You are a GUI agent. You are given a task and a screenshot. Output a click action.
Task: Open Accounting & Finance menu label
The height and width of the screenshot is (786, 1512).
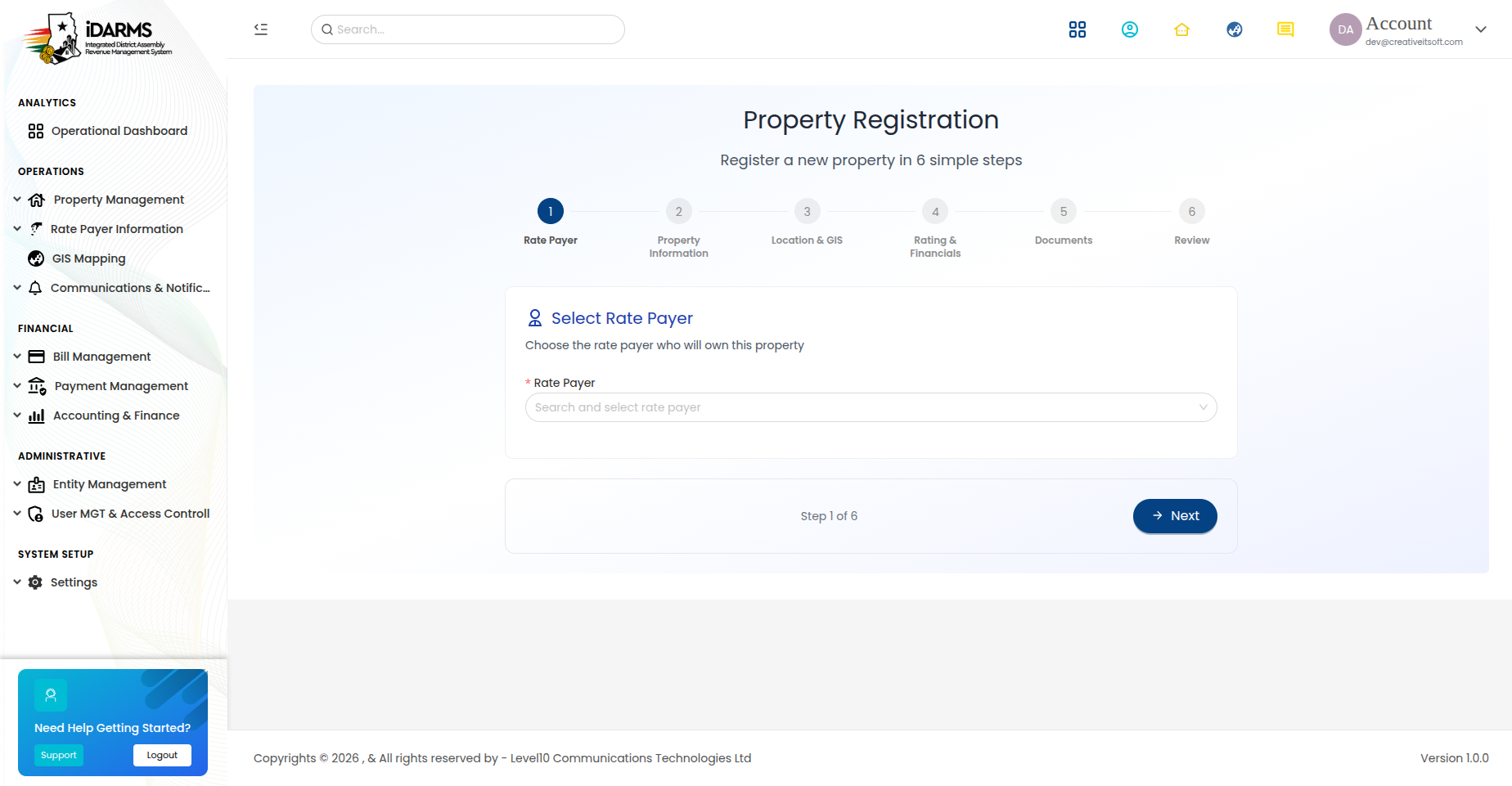pos(116,415)
